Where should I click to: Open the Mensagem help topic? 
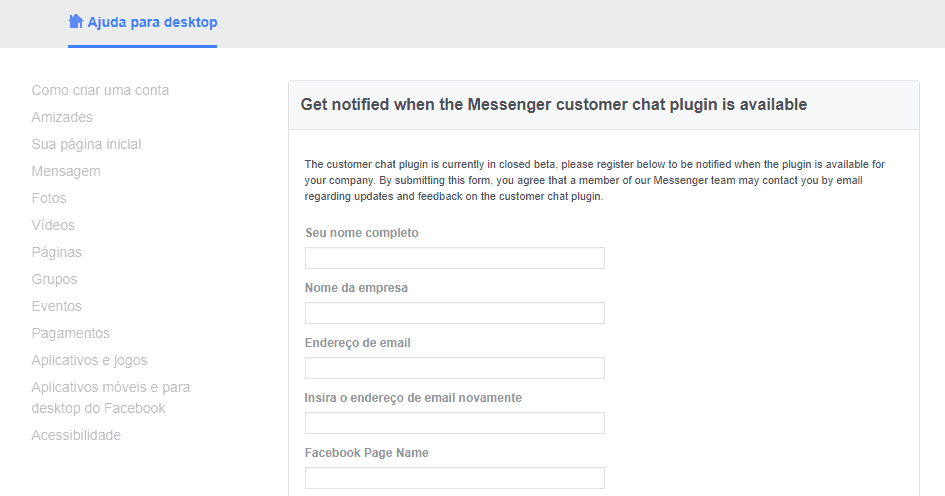click(66, 172)
